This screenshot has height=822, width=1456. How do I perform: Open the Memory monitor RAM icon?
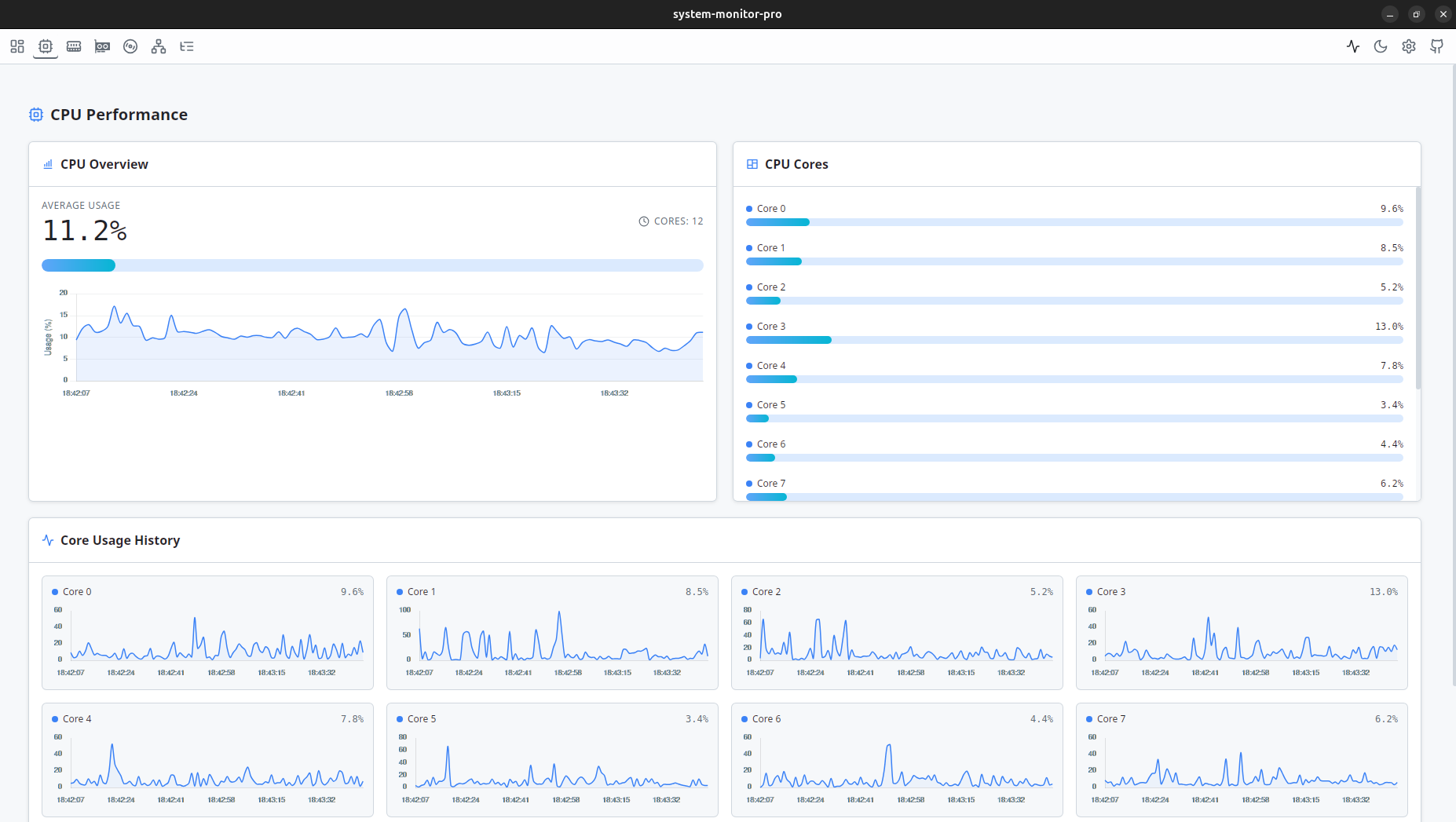(73, 46)
